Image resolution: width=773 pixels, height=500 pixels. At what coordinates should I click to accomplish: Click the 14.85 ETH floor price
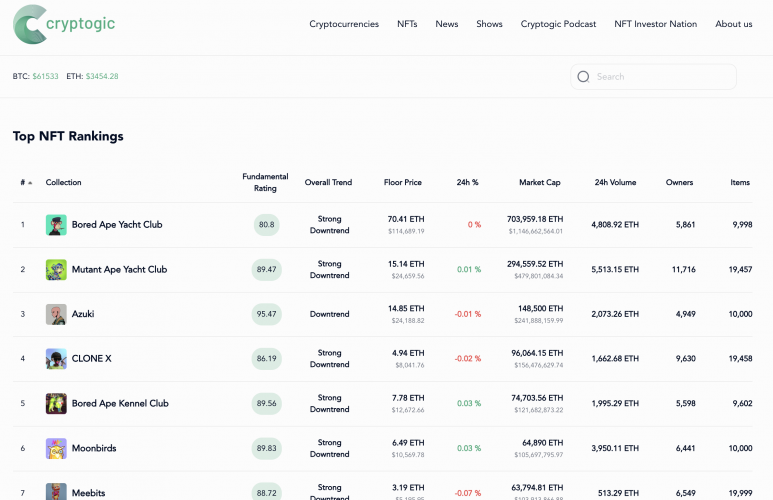[x=406, y=309]
